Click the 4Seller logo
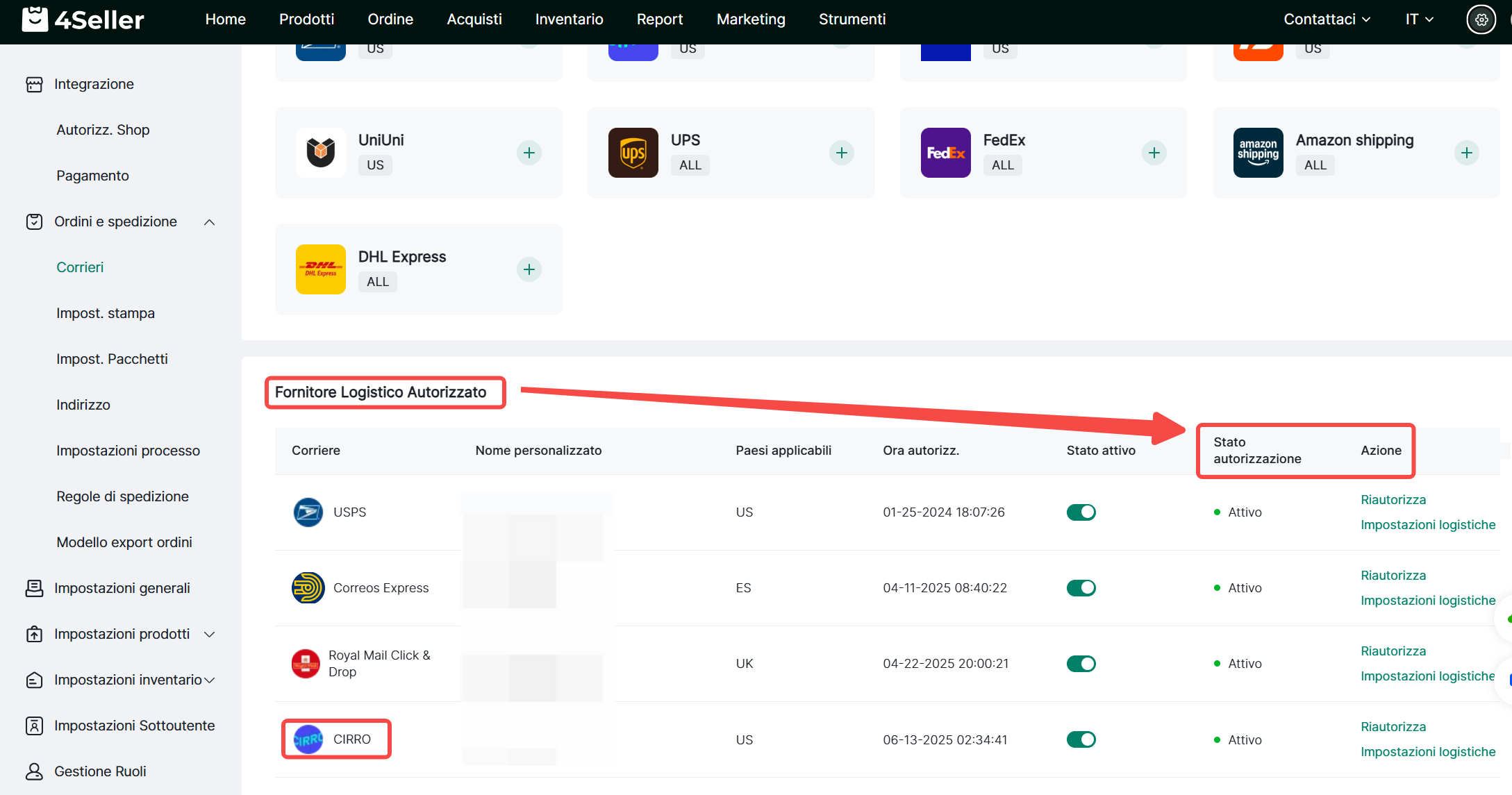 (x=83, y=19)
